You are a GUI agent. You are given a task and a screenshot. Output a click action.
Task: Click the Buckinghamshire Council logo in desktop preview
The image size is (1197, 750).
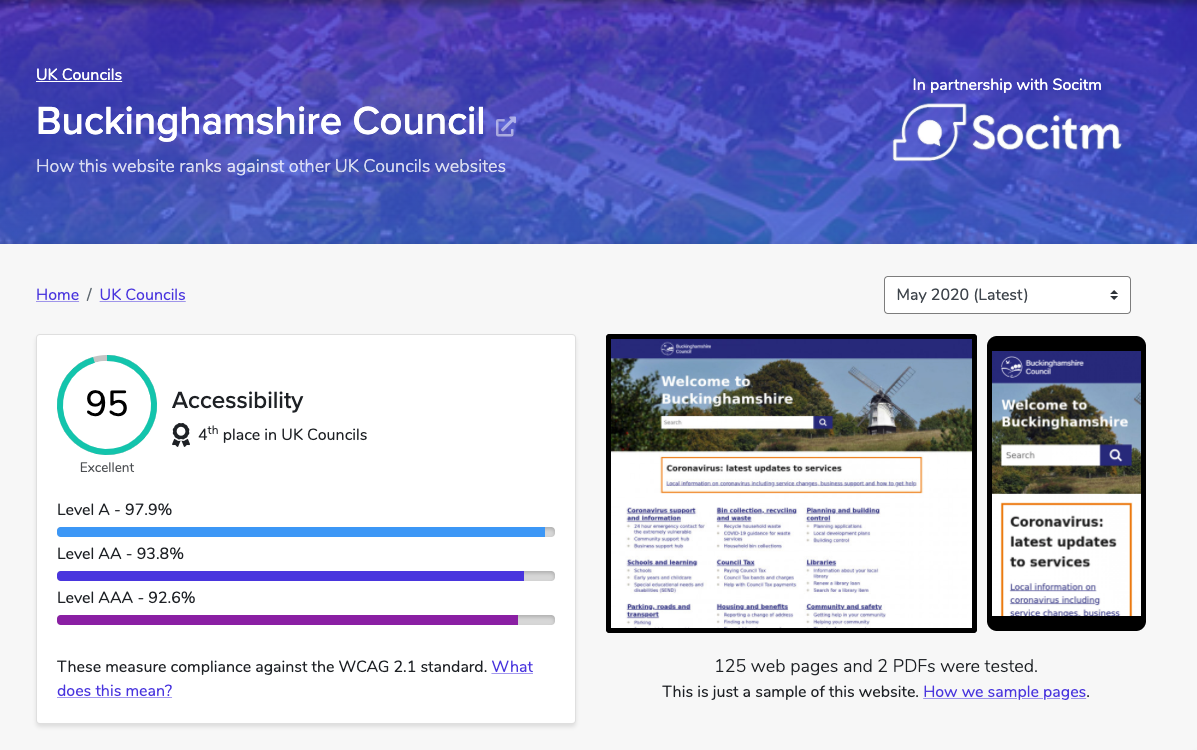676,349
